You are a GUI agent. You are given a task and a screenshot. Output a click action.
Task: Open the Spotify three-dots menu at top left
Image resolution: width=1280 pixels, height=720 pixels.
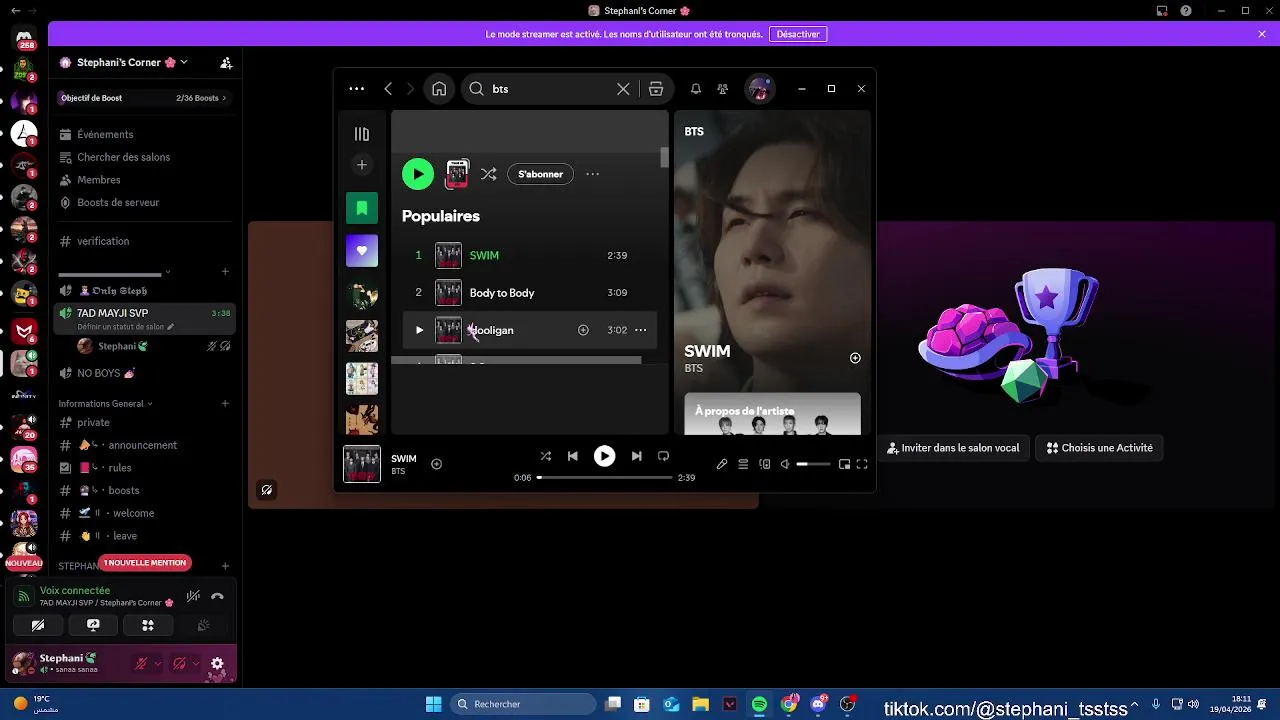point(357,89)
